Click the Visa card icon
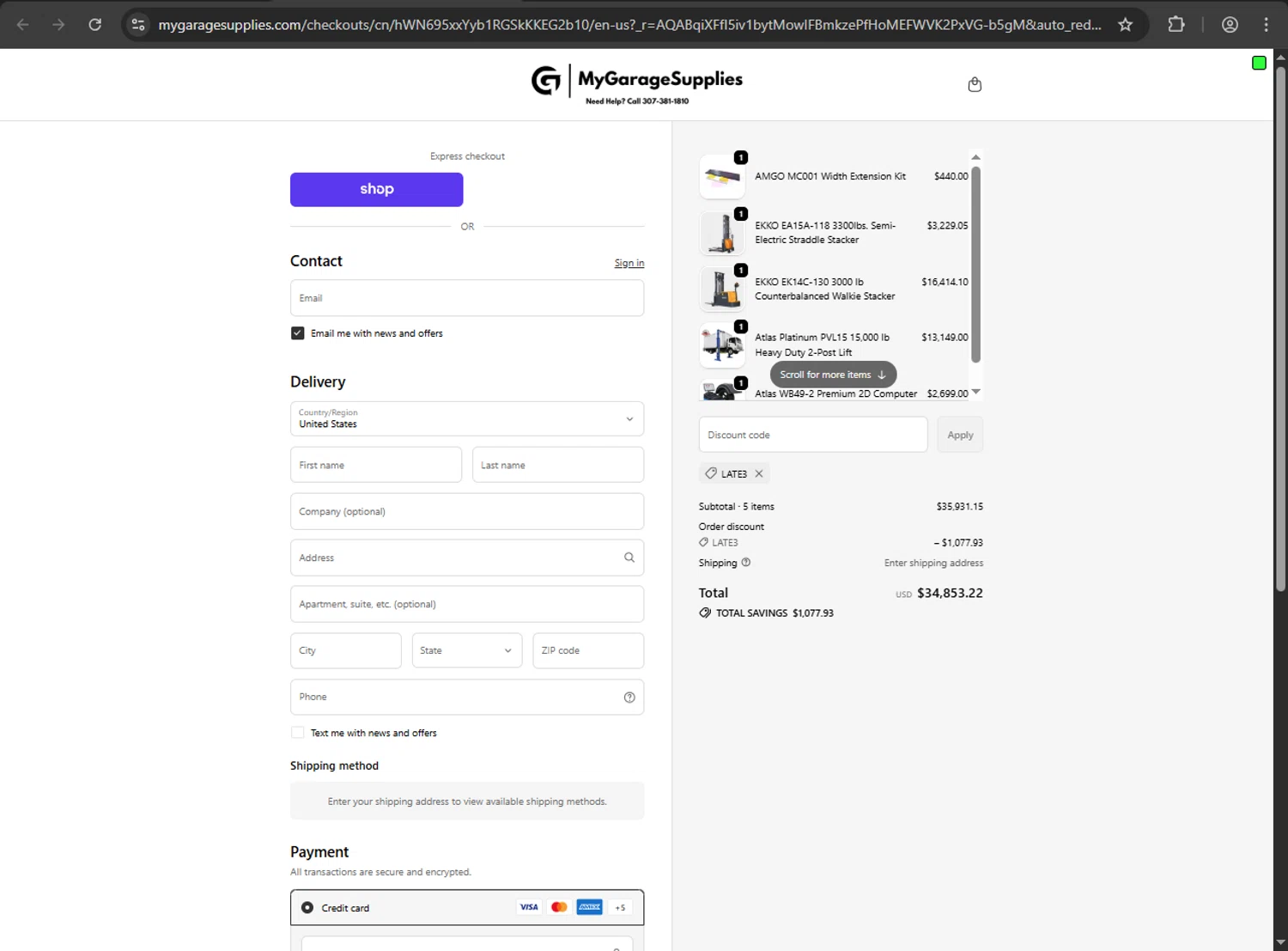The height and width of the screenshot is (951, 1288). (529, 907)
